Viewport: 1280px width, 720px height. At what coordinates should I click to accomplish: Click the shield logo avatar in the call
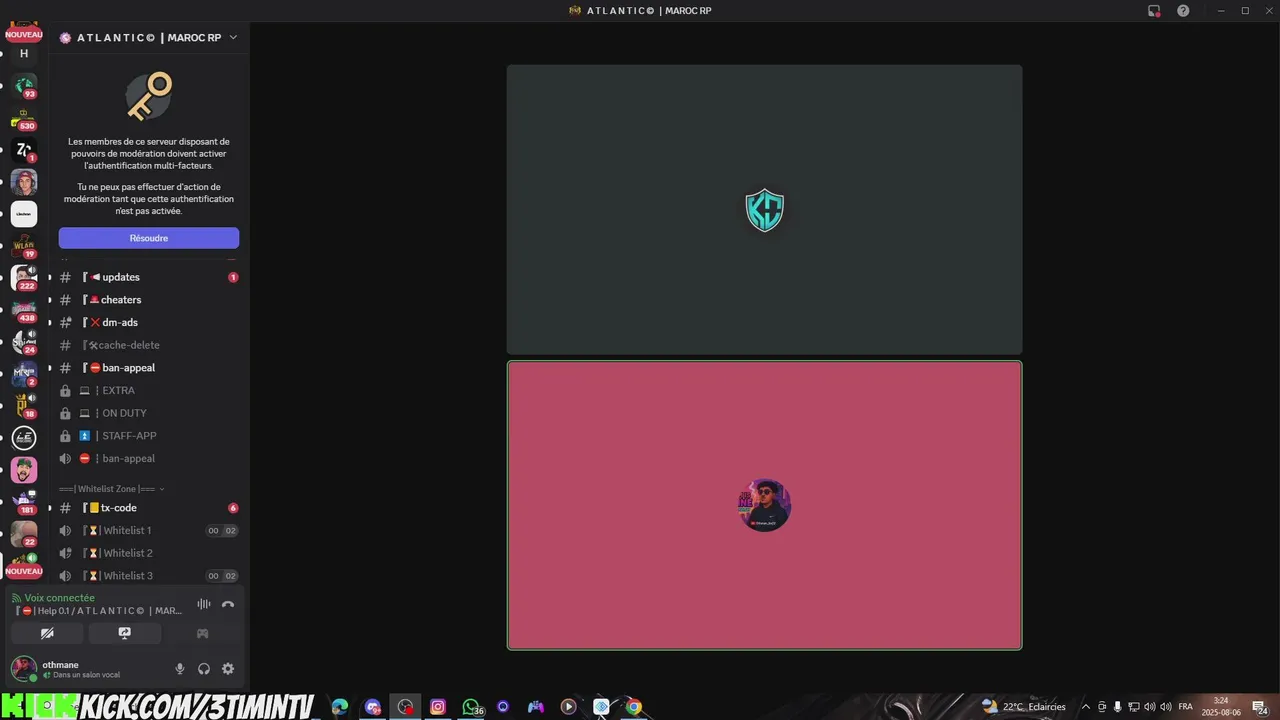(x=764, y=210)
